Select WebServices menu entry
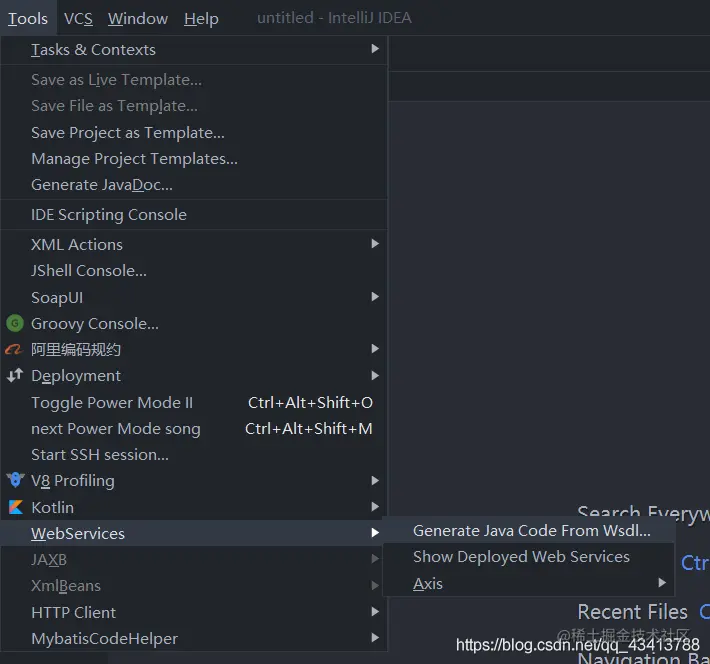The height and width of the screenshot is (664, 710). coord(194,533)
